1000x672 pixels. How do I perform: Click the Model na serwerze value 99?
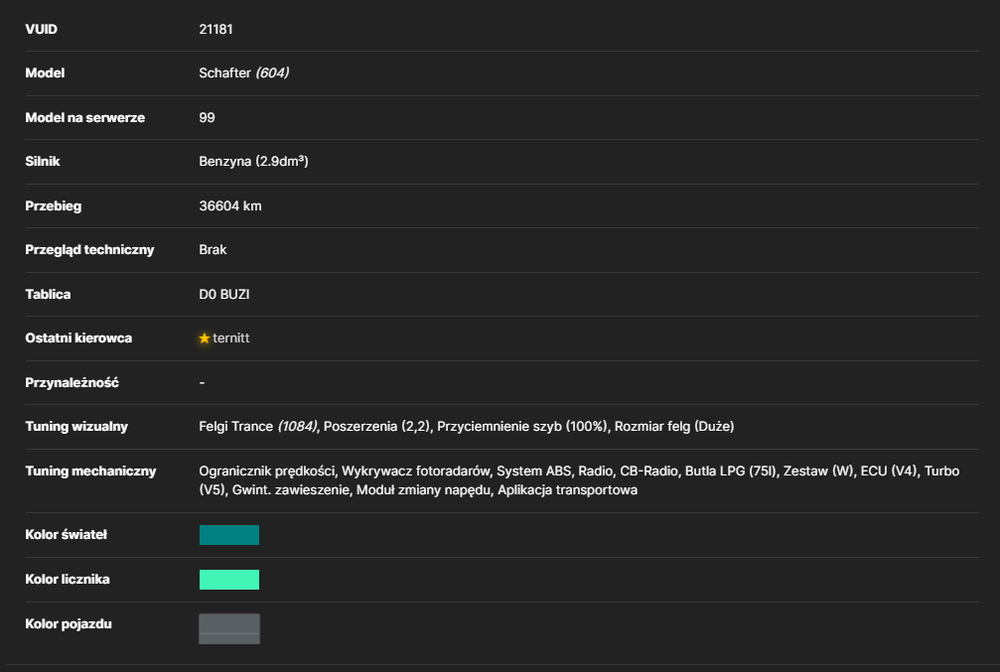(x=207, y=117)
